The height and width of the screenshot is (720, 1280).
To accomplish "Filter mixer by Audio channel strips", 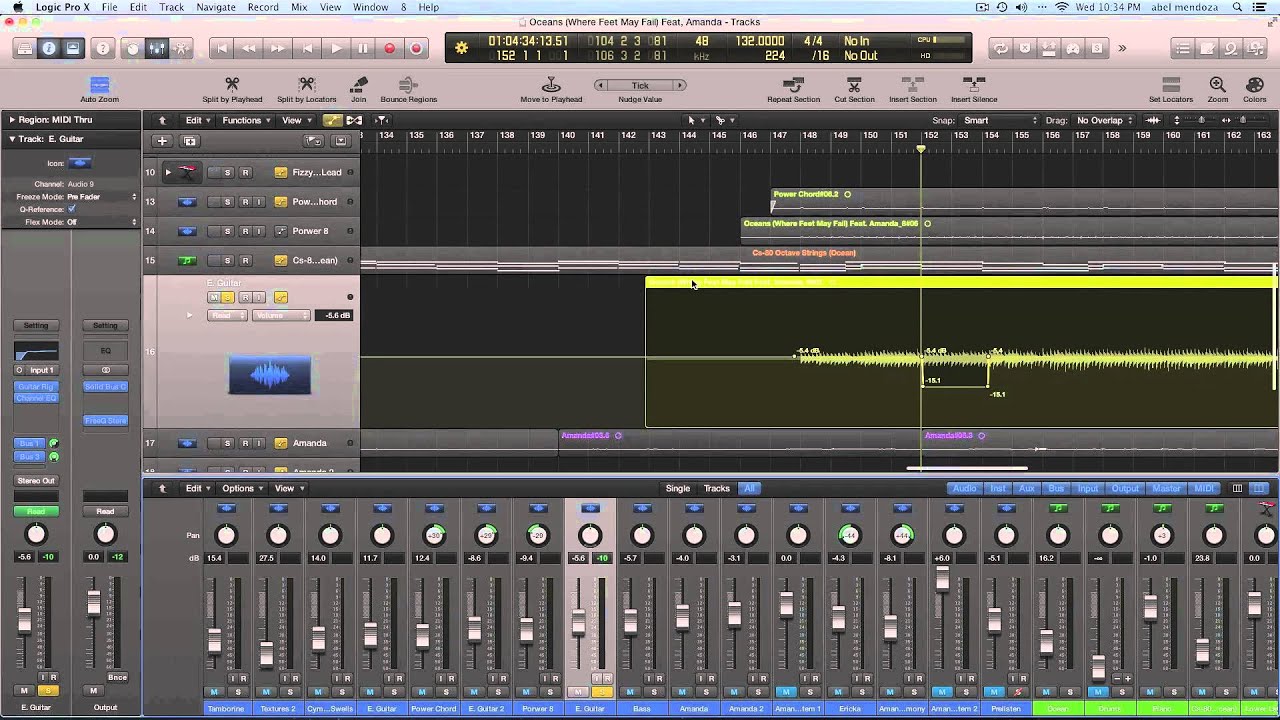I will coord(964,488).
